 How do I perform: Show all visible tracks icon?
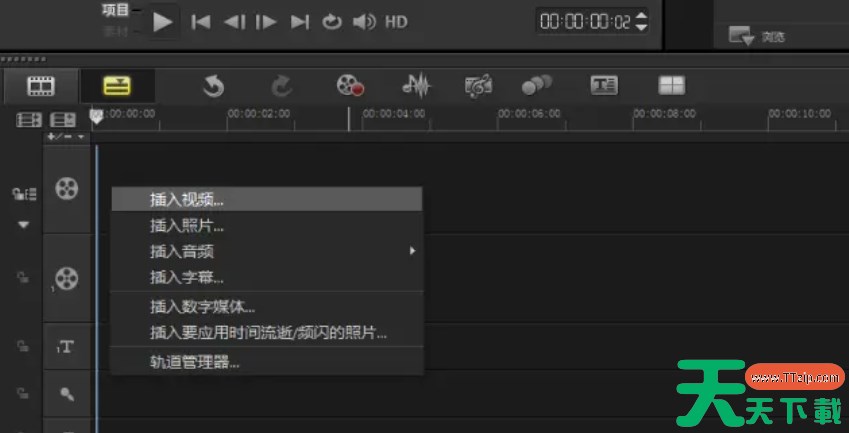[x=29, y=120]
